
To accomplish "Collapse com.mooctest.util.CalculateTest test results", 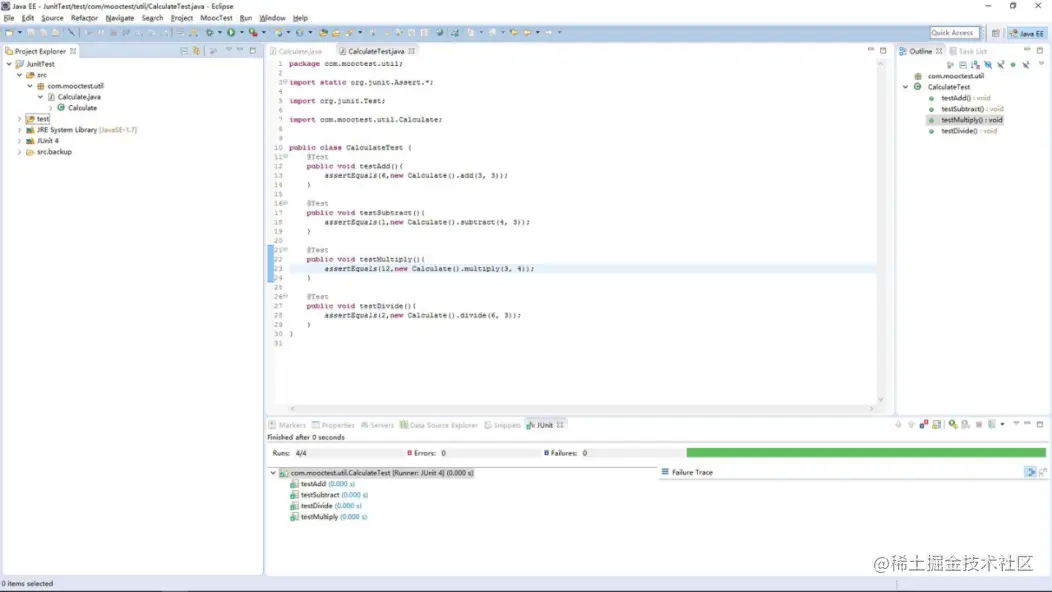I will (x=273, y=473).
